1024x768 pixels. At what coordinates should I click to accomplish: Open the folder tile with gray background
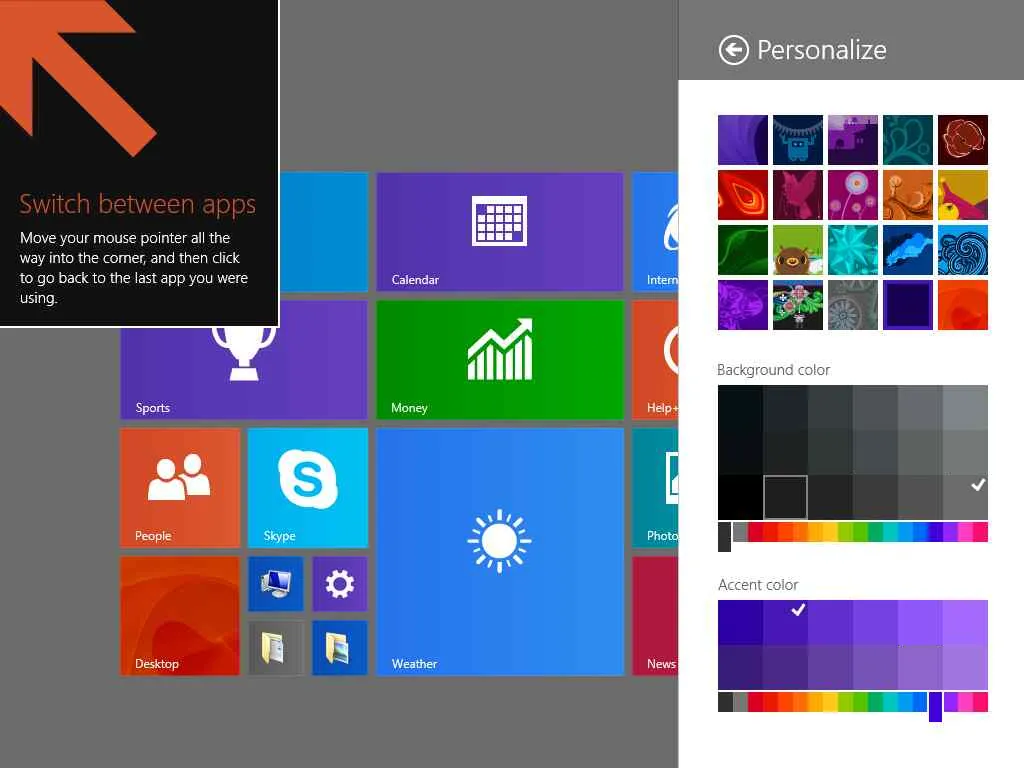click(x=276, y=648)
